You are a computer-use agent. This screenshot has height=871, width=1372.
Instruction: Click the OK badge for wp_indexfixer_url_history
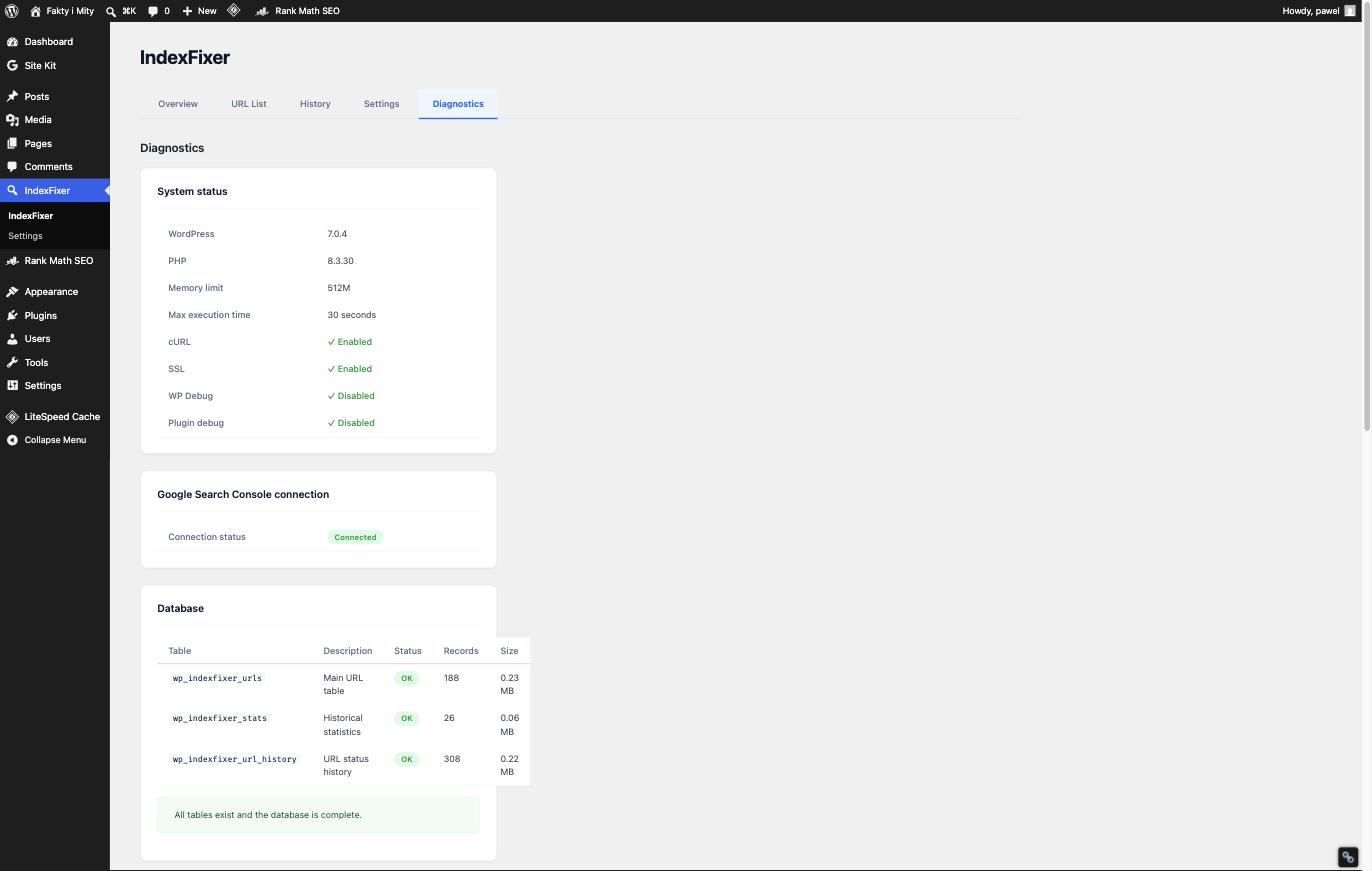(x=406, y=759)
